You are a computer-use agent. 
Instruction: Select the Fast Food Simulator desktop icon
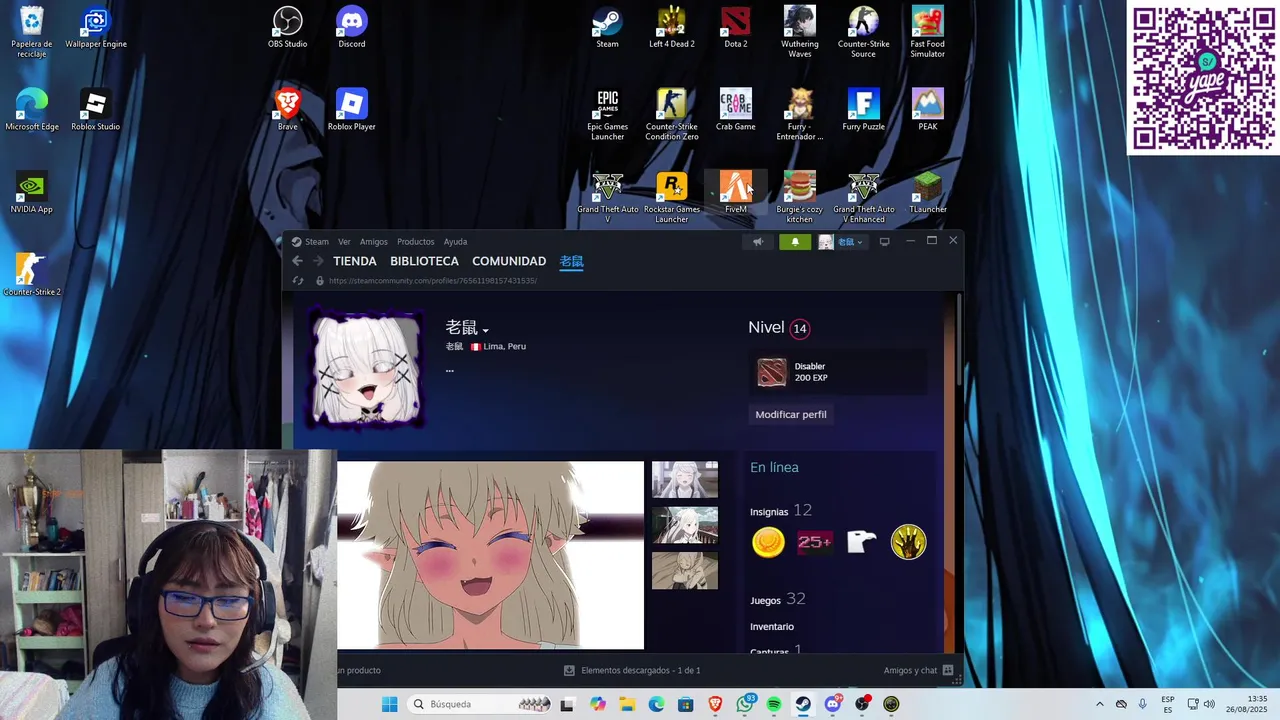[x=928, y=32]
